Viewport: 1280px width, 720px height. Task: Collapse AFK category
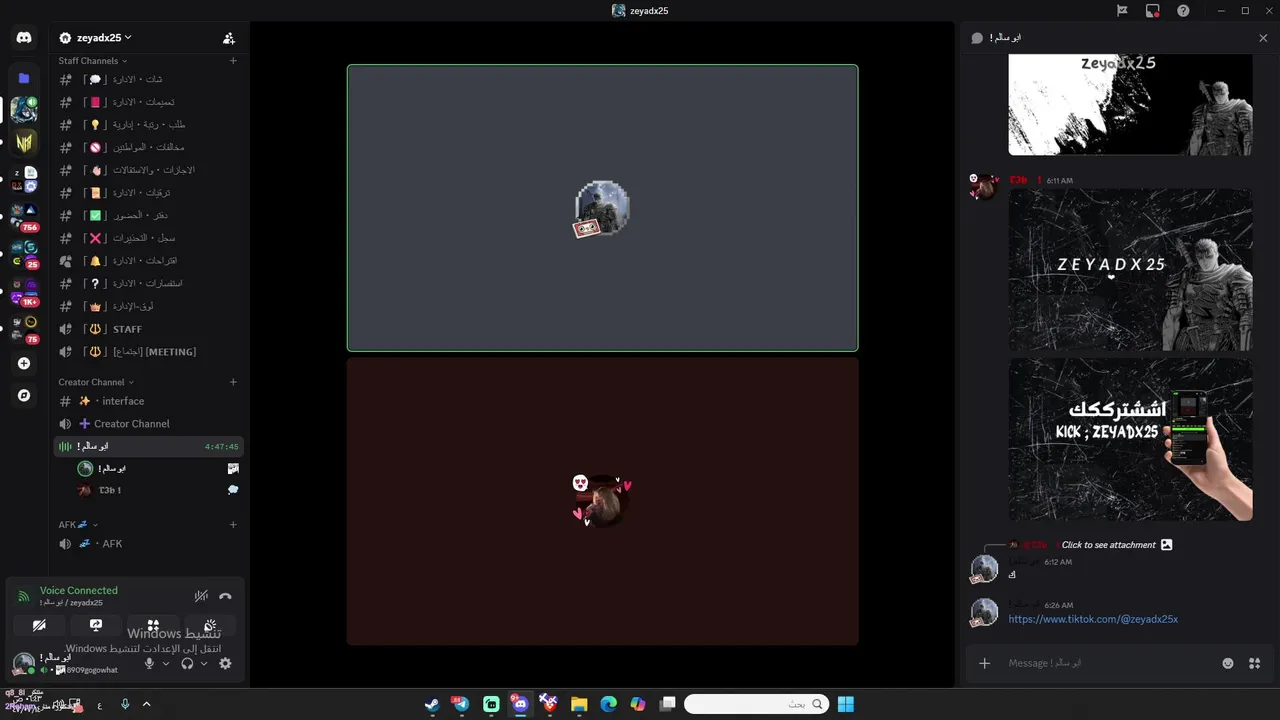(78, 524)
